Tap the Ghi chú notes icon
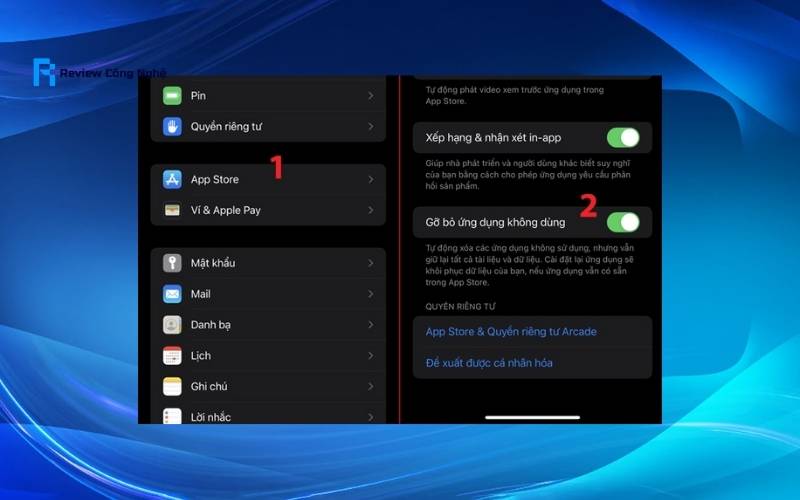 172,386
